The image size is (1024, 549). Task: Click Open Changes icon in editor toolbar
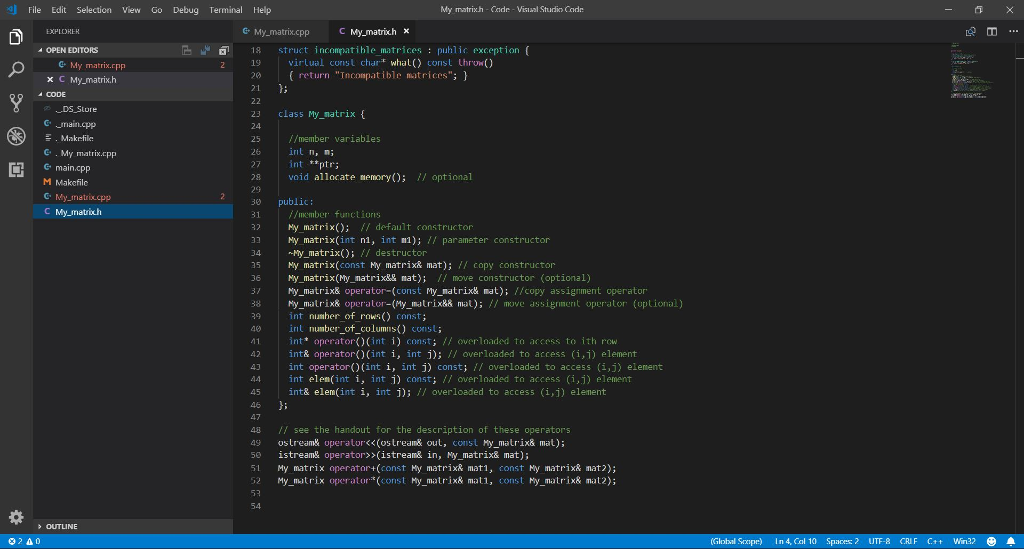click(970, 31)
